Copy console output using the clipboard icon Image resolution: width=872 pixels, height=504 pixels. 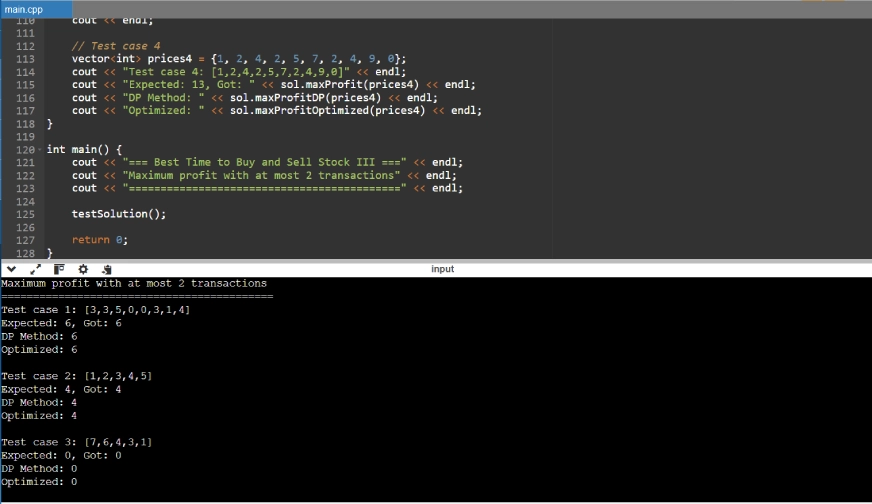click(x=107, y=269)
